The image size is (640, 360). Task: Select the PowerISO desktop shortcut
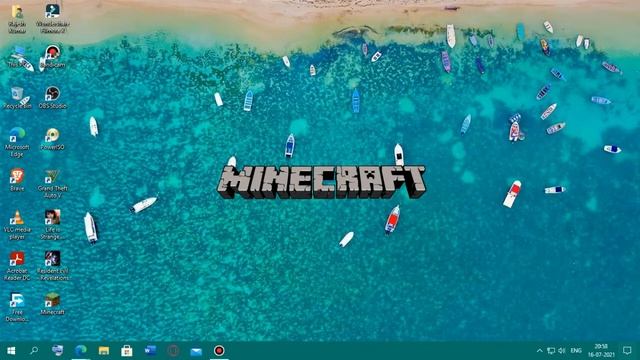53,139
